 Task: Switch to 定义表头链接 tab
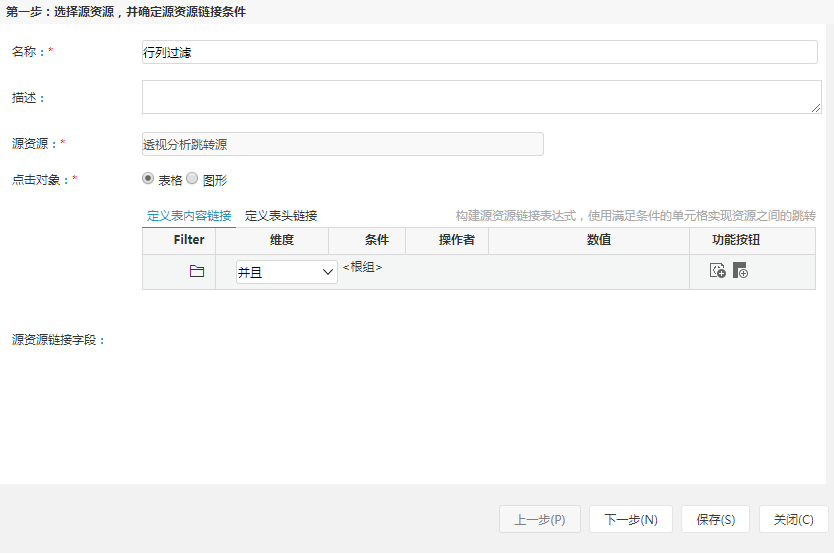(281, 215)
